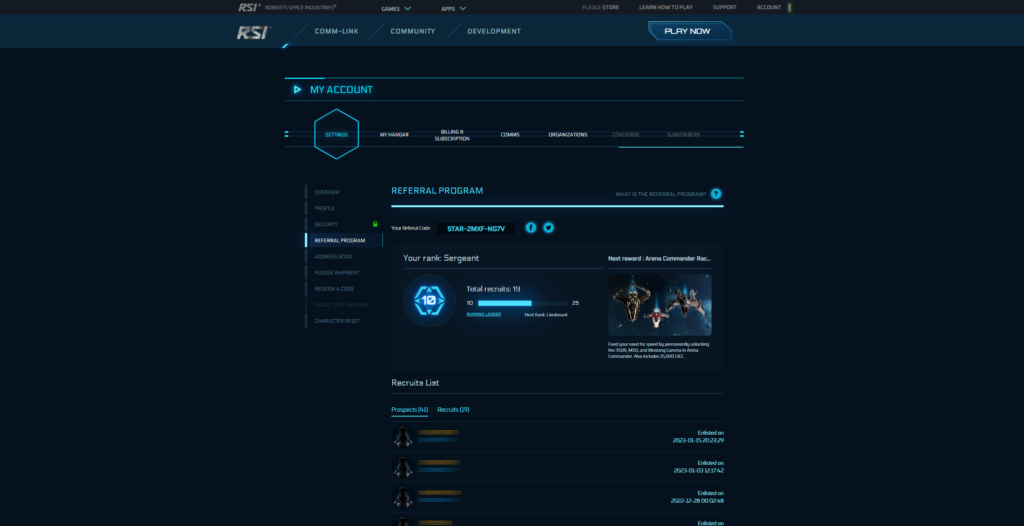Screen dimensions: 1024x526
Task: Click the green lock icon beside Security
Action: (x=375, y=224)
